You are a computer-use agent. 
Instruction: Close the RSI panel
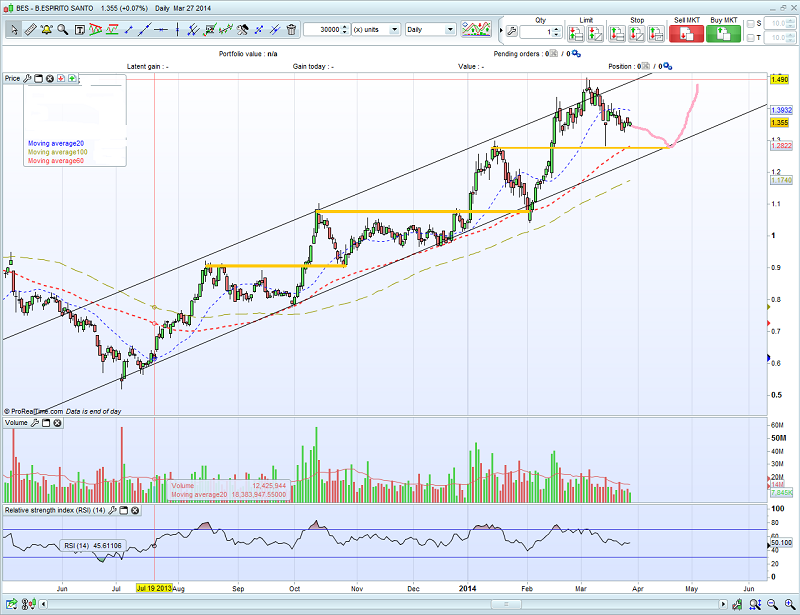(135, 510)
